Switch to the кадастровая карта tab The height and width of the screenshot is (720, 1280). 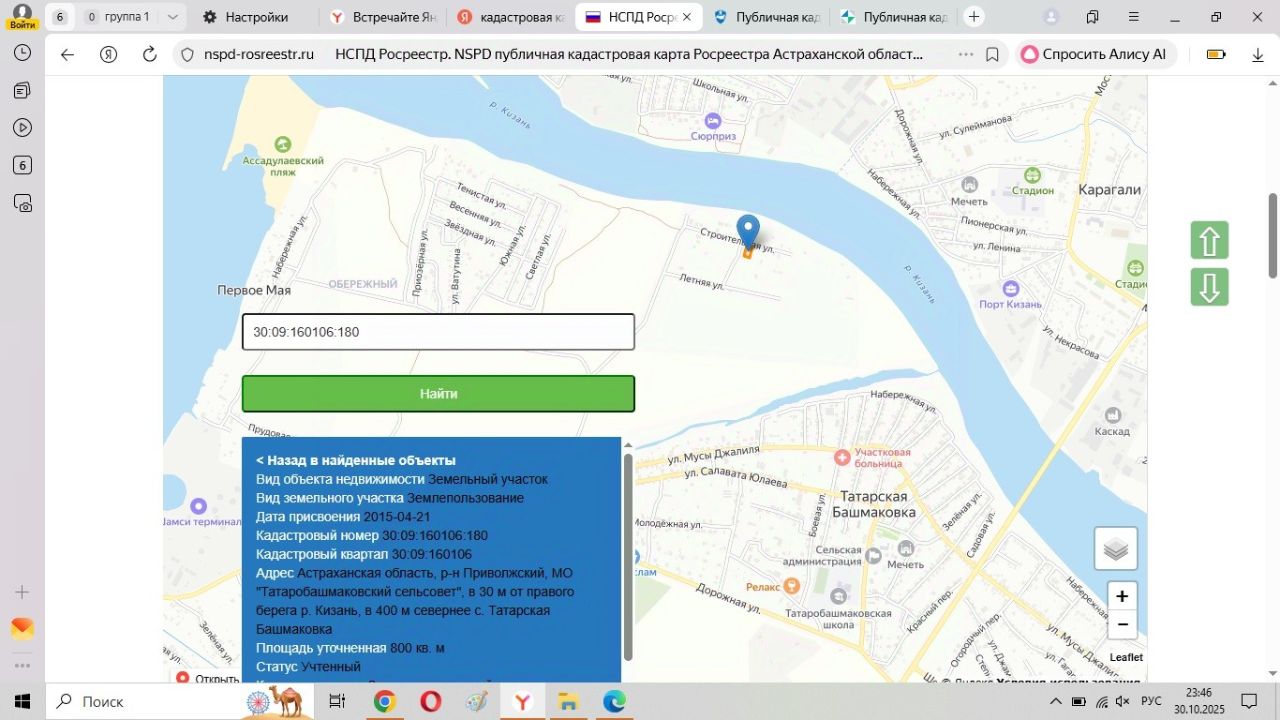tap(509, 17)
